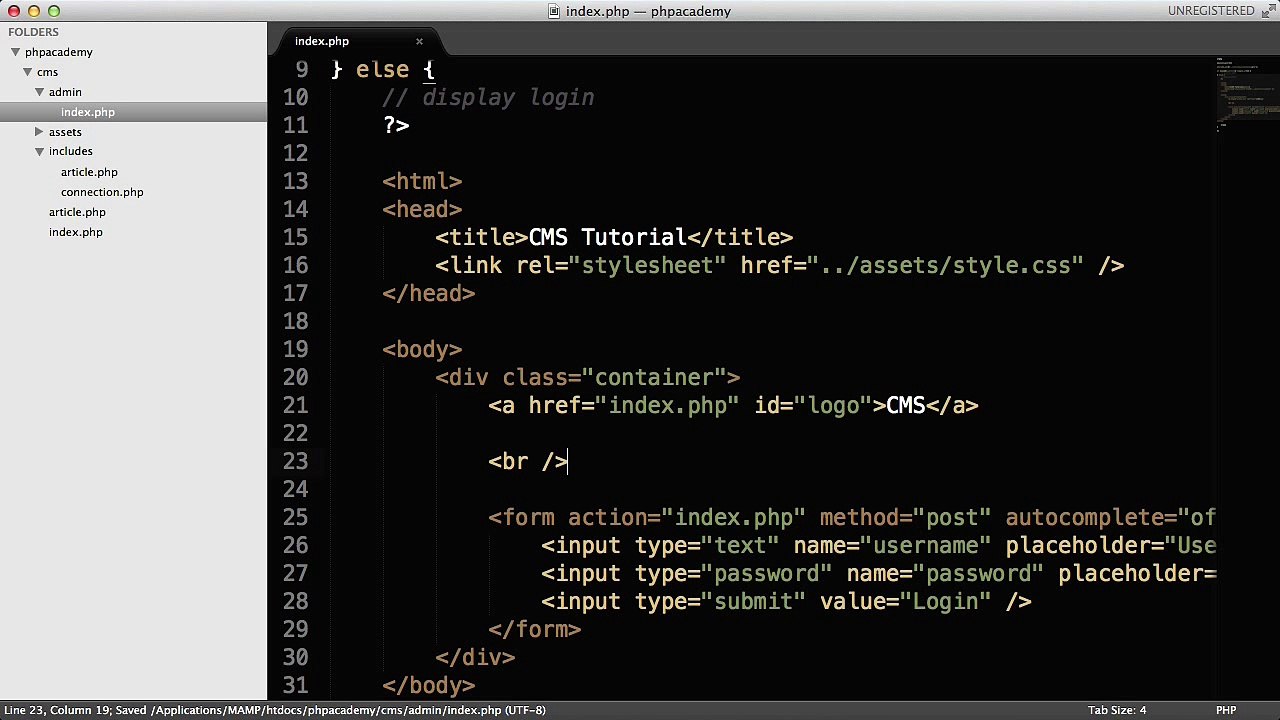
Task: Click the form 'post' method value
Action: point(952,517)
